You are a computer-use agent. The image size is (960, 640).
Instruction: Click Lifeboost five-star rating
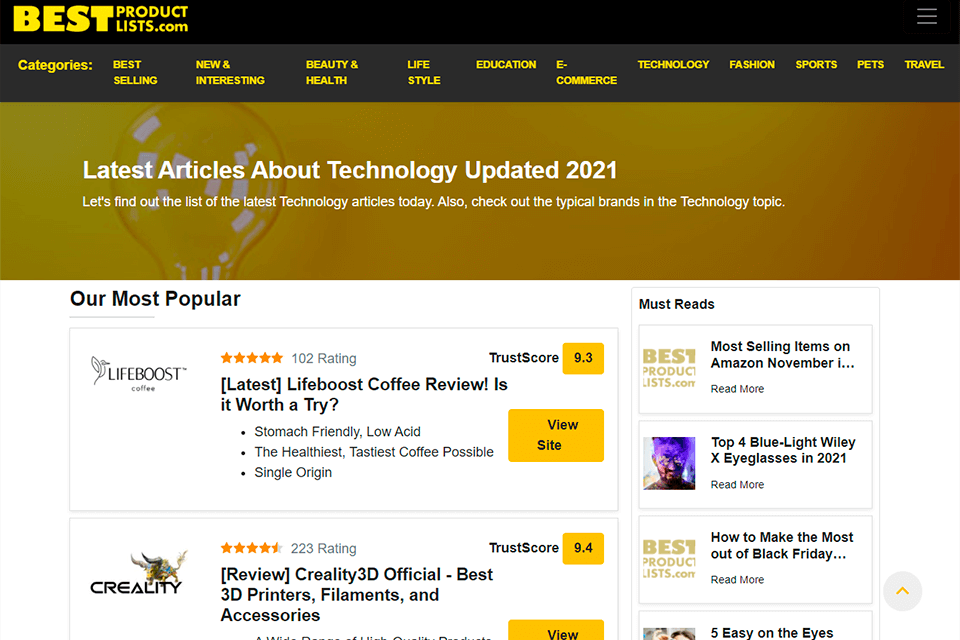click(252, 358)
